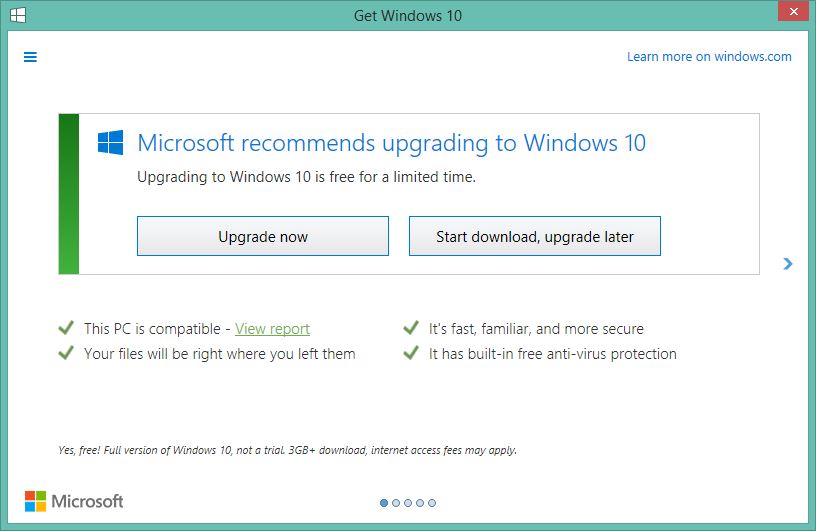
Task: Click the Microsoft logo at bottom
Action: point(74,501)
